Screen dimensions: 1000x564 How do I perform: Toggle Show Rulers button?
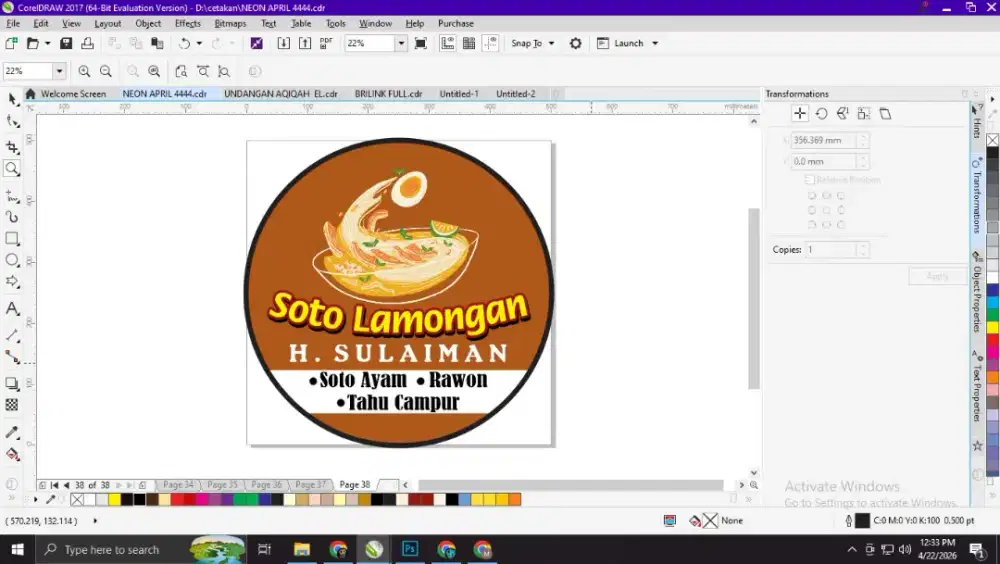click(x=448, y=43)
